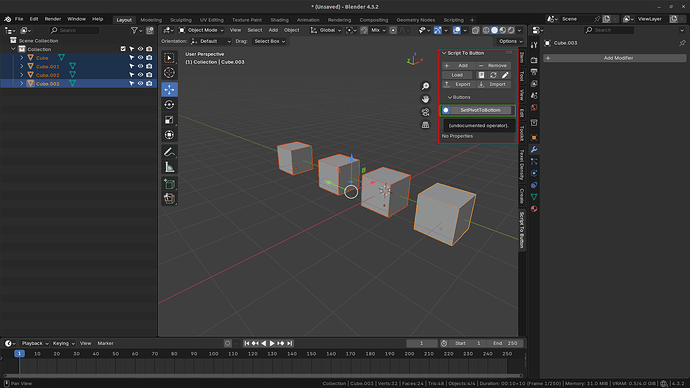
Task: Open the File menu
Action: click(x=19, y=19)
